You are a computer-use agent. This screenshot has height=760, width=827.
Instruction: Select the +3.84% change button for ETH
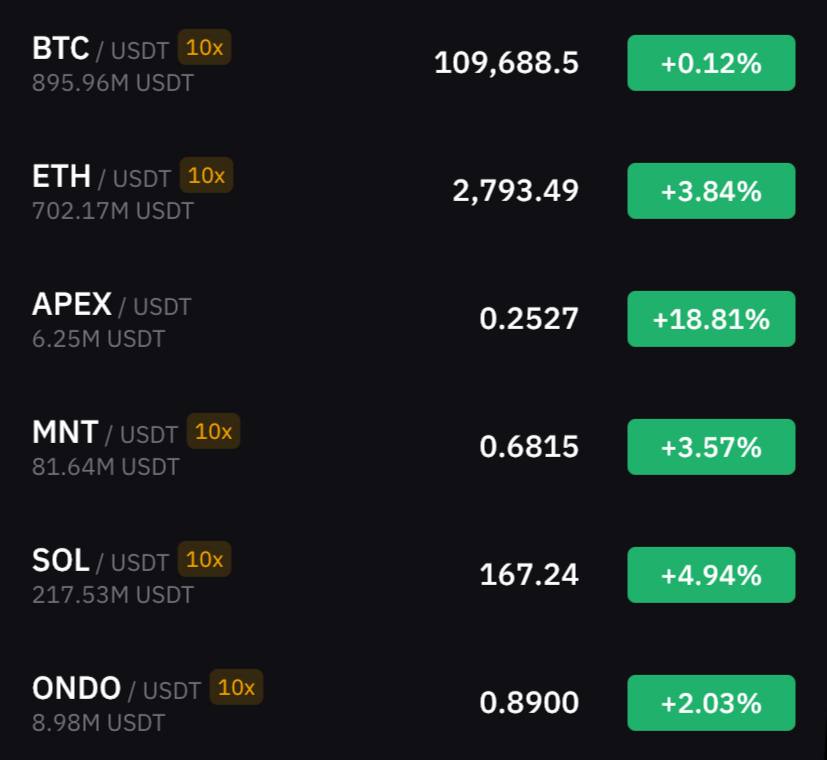pyautogui.click(x=711, y=191)
